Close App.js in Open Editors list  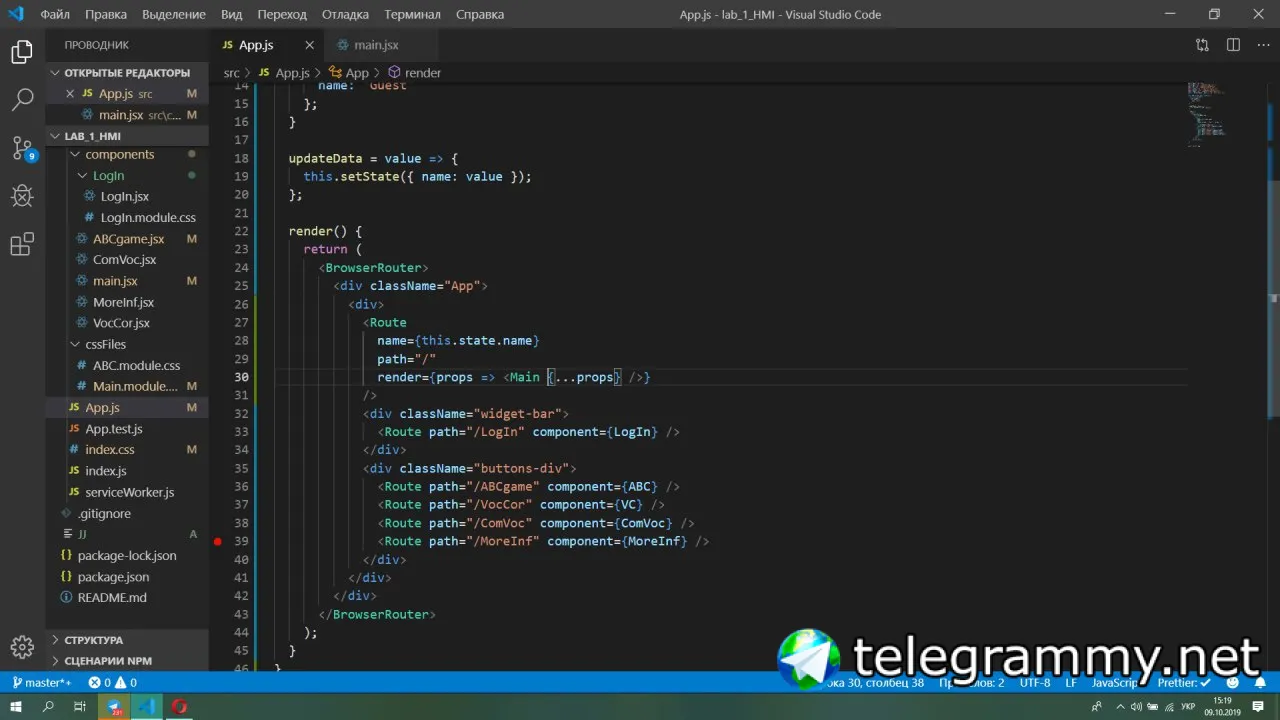(70, 94)
